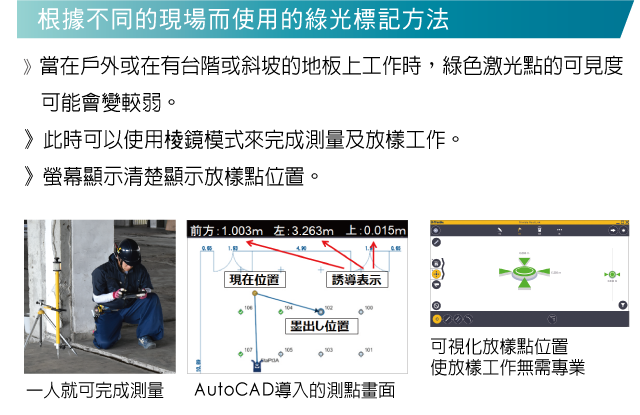Screen dimensions: 640x415
Task: Click the caption AutoCAD導入的測點畫面
Action: tap(295, 391)
